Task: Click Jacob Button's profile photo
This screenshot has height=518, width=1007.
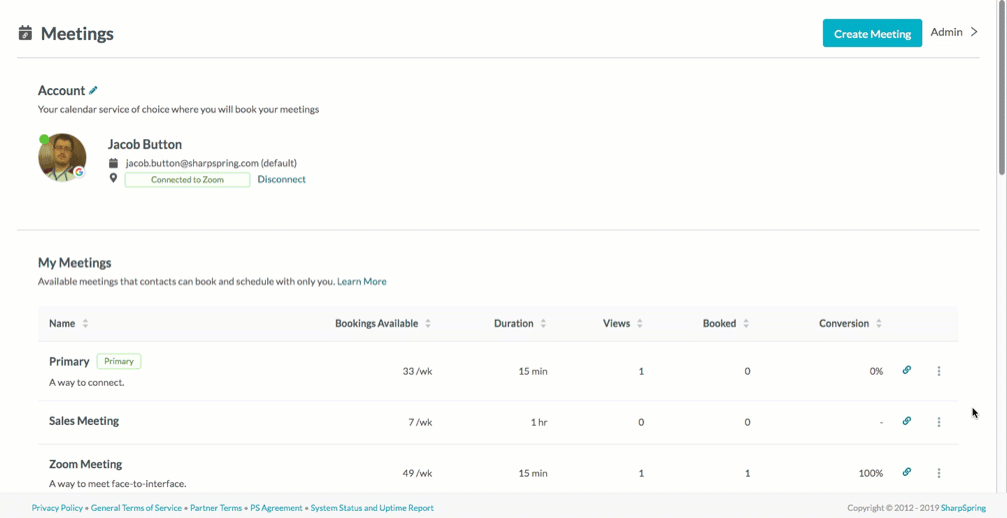Action: [x=62, y=157]
